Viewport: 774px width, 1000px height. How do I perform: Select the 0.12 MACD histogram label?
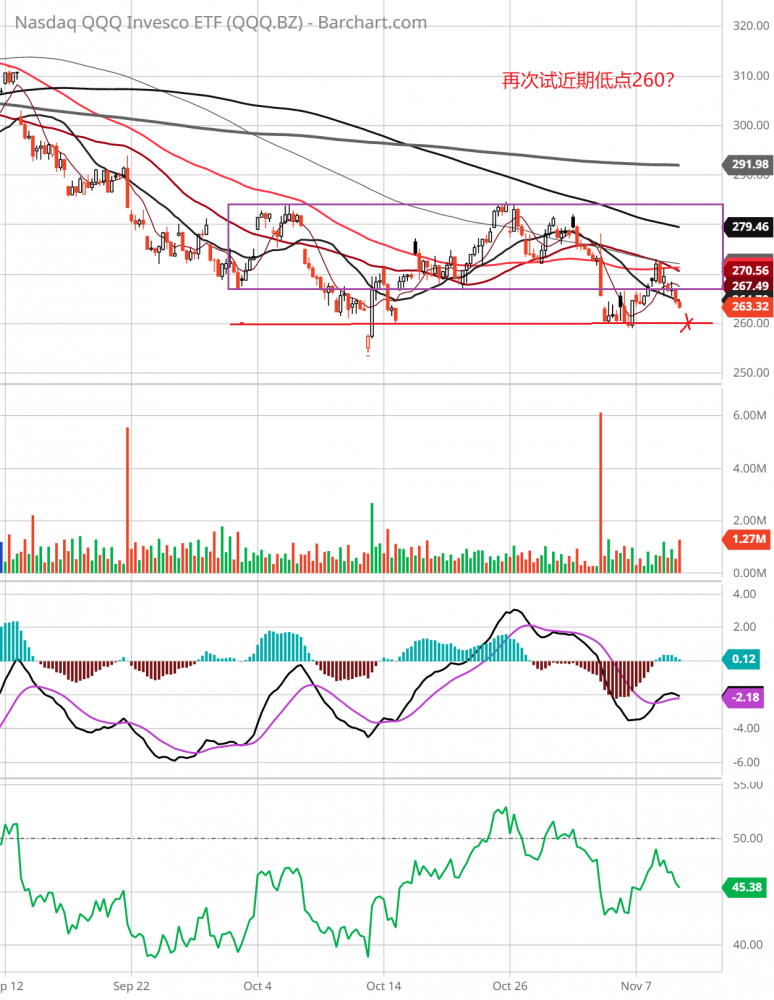744,659
